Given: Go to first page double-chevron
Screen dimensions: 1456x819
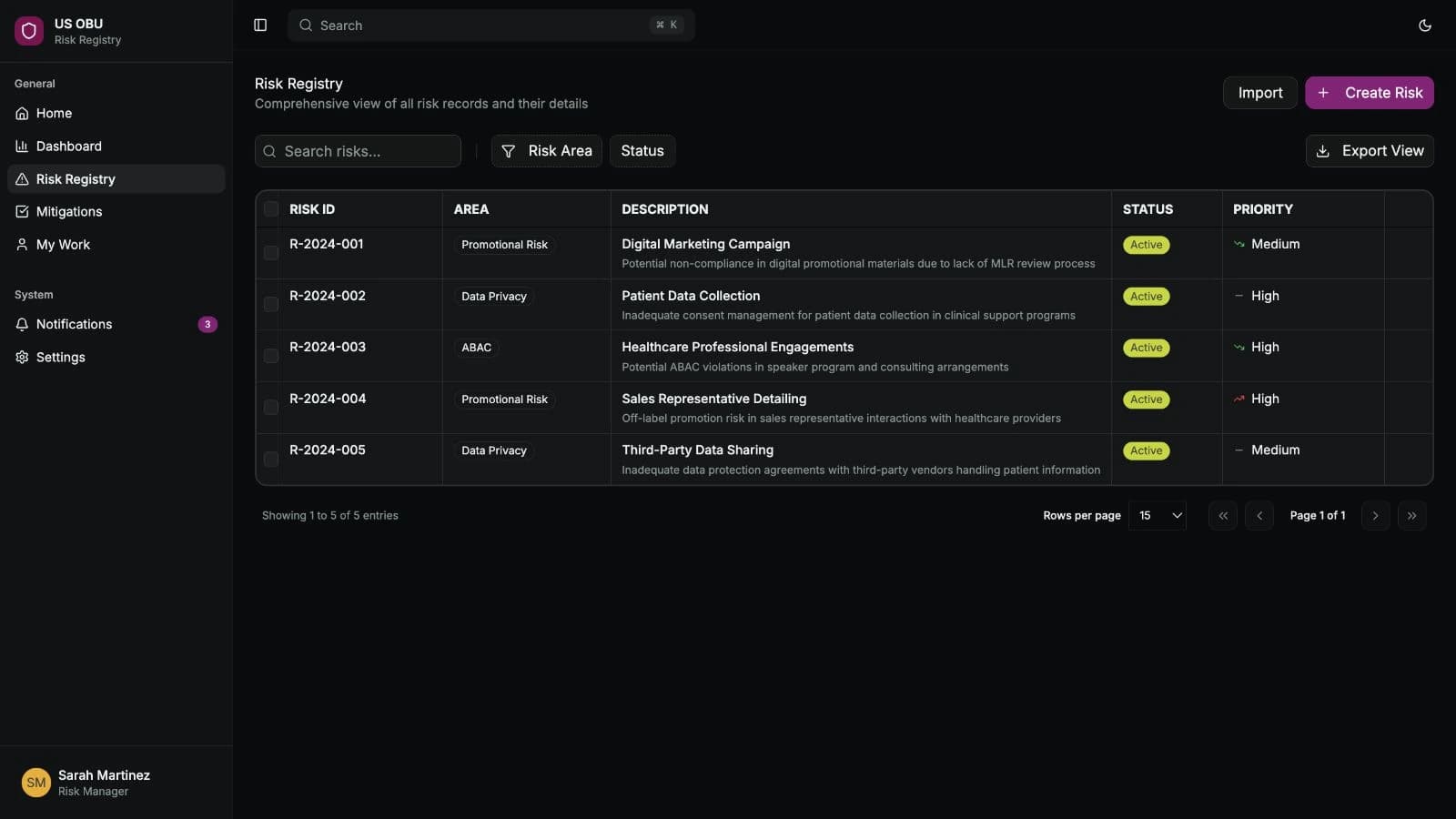Looking at the screenshot, I should tap(1223, 516).
